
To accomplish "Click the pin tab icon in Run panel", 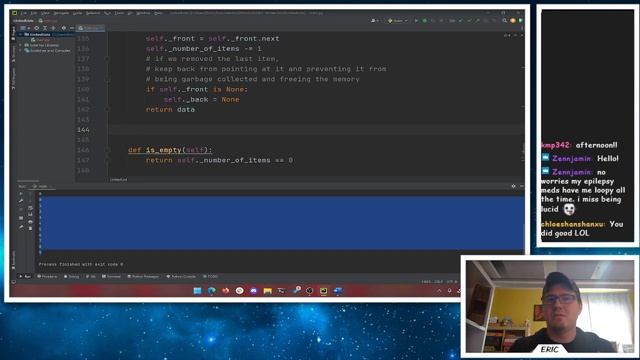I will point(21,227).
